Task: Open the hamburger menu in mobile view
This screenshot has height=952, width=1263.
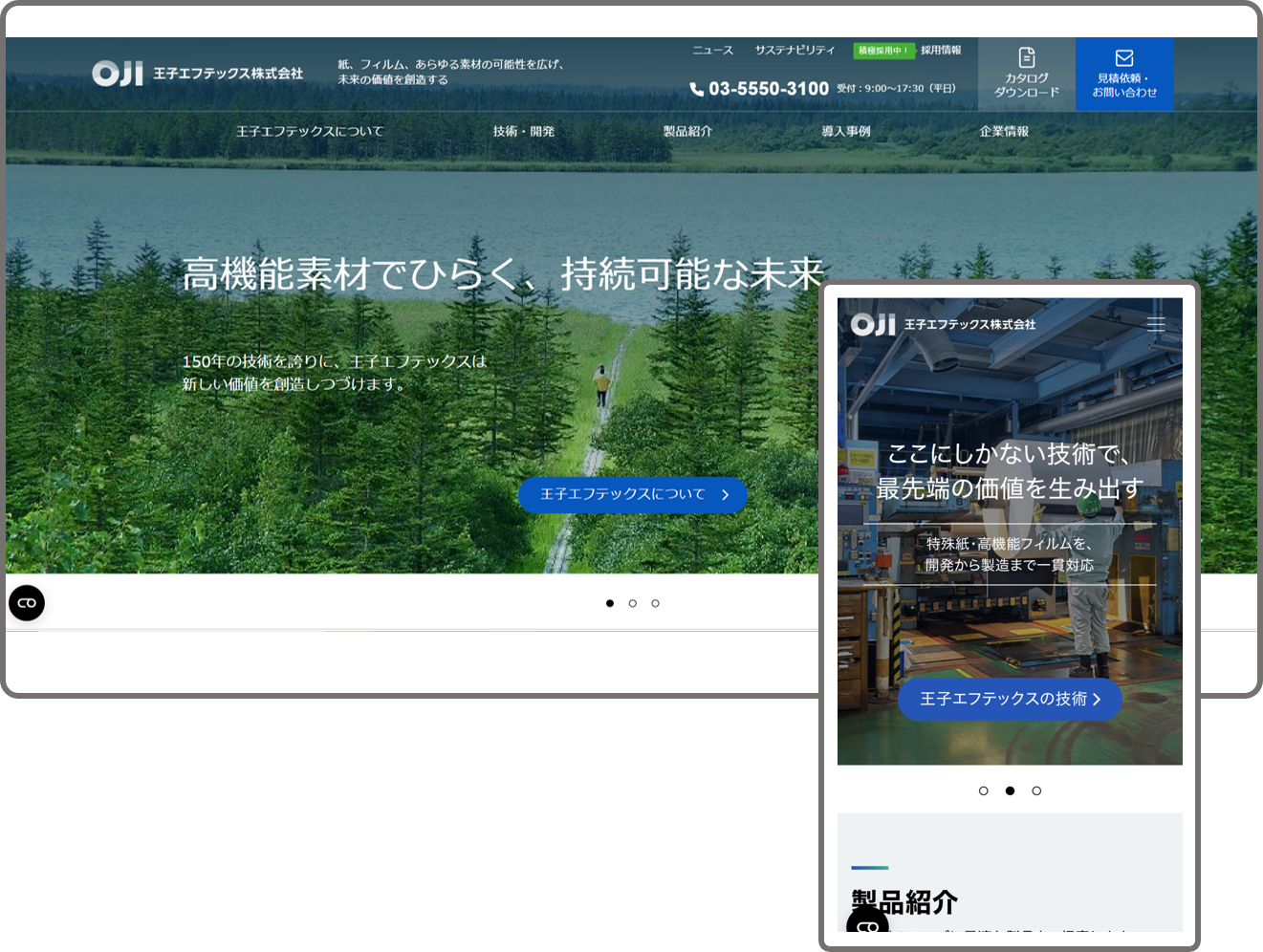Action: click(x=1155, y=325)
